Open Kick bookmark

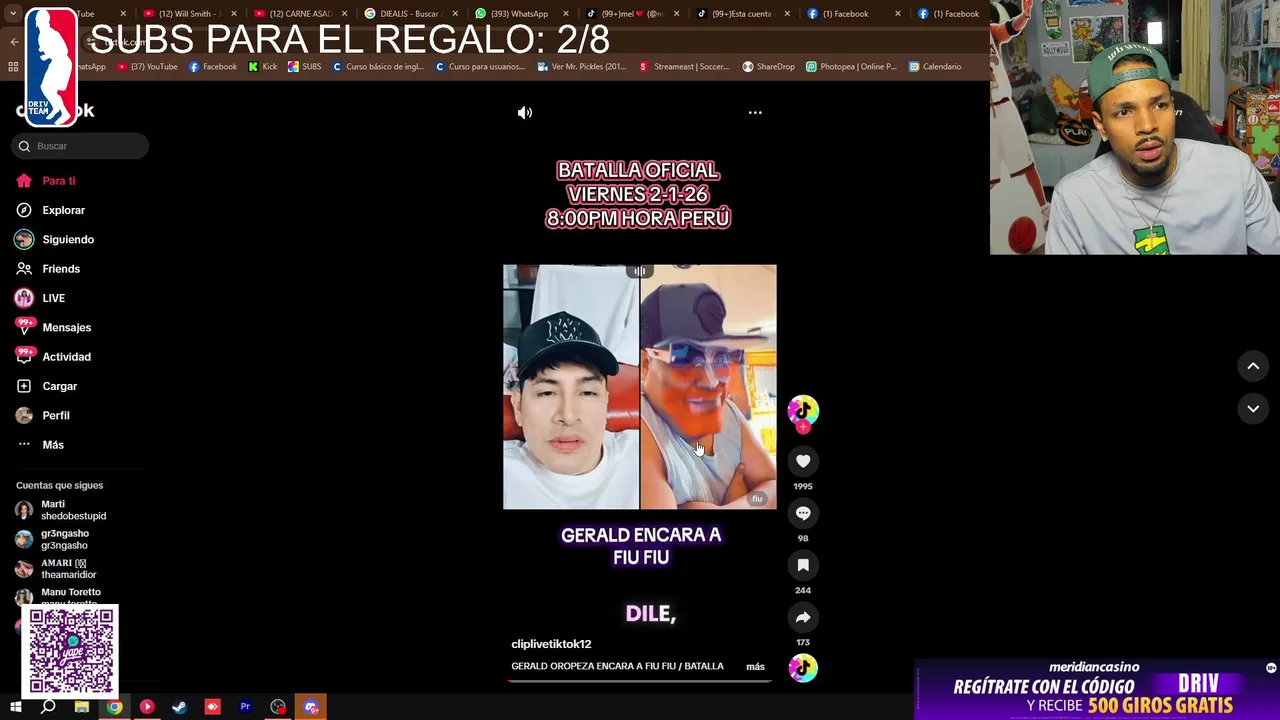263,67
